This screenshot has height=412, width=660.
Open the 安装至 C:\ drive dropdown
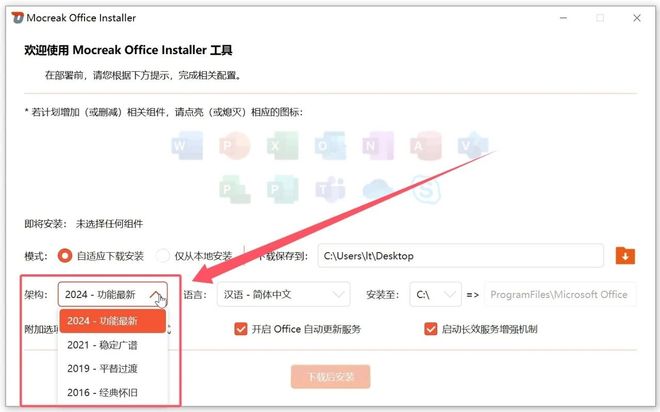click(x=436, y=294)
